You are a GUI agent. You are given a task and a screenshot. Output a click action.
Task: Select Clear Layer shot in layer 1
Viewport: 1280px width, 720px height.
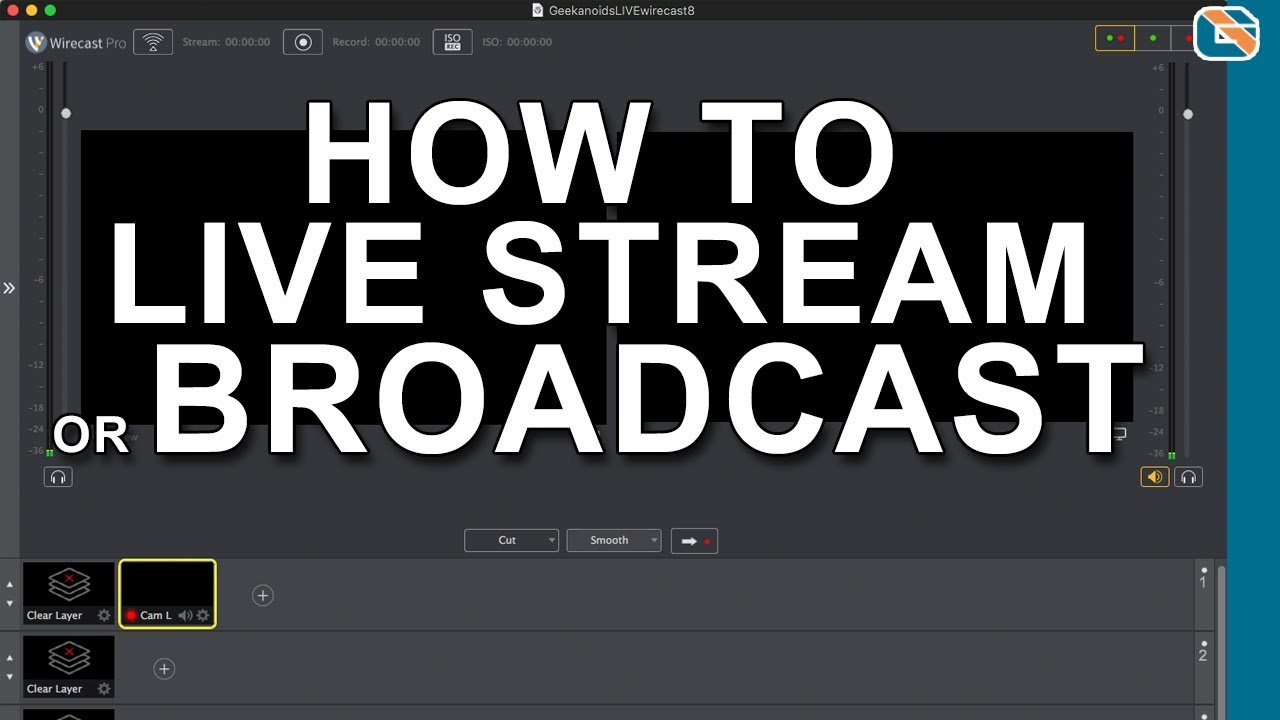[x=69, y=594]
